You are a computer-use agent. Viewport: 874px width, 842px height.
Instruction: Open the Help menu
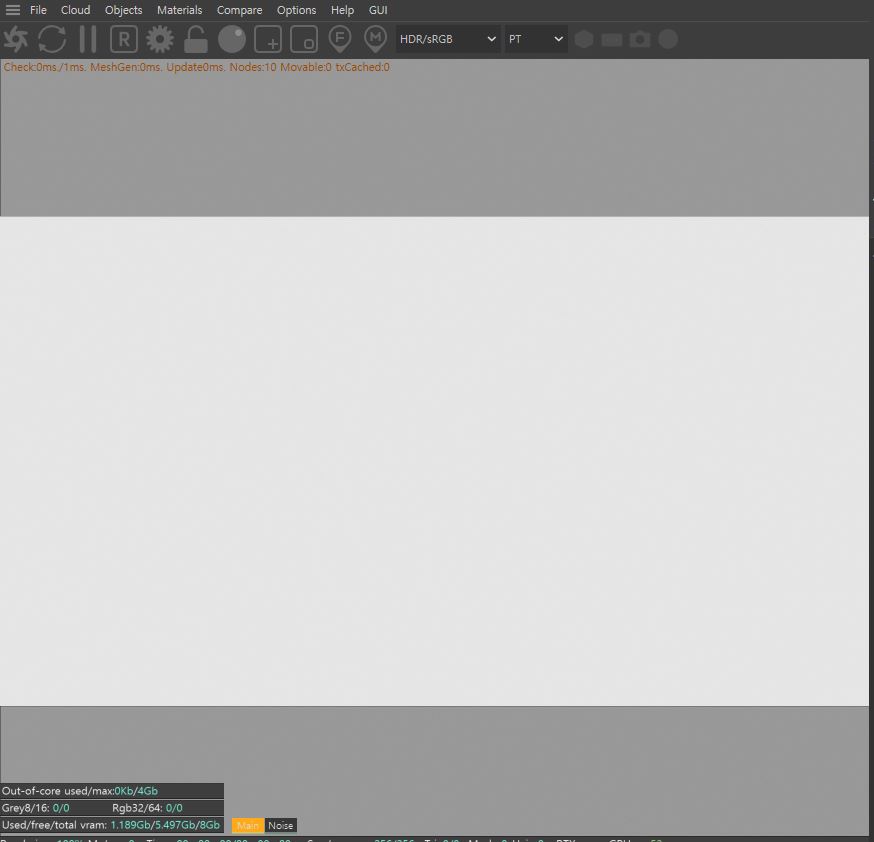tap(342, 10)
